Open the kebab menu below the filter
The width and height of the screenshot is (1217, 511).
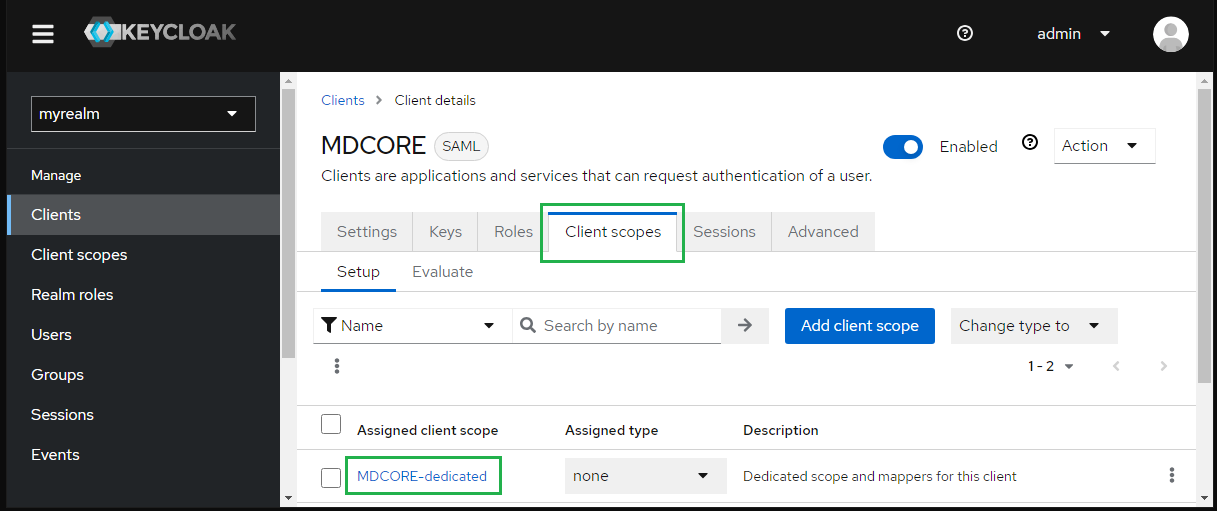coord(337,366)
